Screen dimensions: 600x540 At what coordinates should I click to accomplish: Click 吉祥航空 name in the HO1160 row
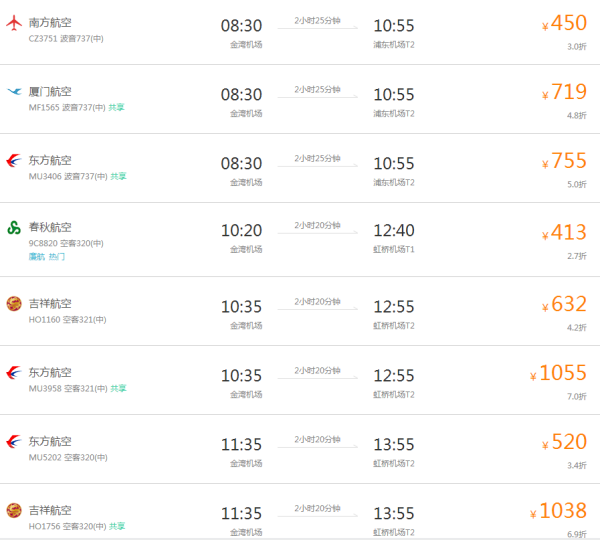(x=50, y=303)
